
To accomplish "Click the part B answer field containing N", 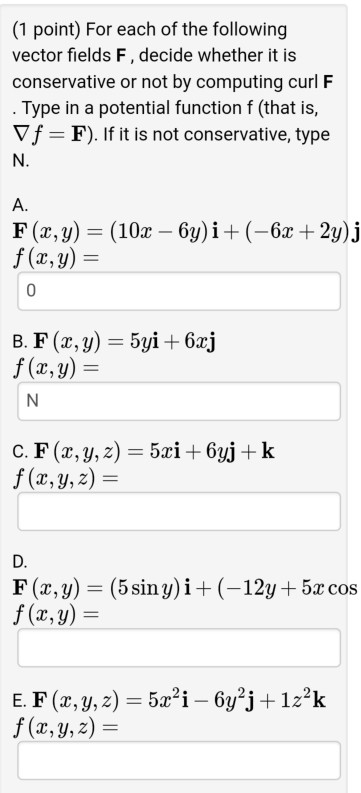I will (x=179, y=401).
